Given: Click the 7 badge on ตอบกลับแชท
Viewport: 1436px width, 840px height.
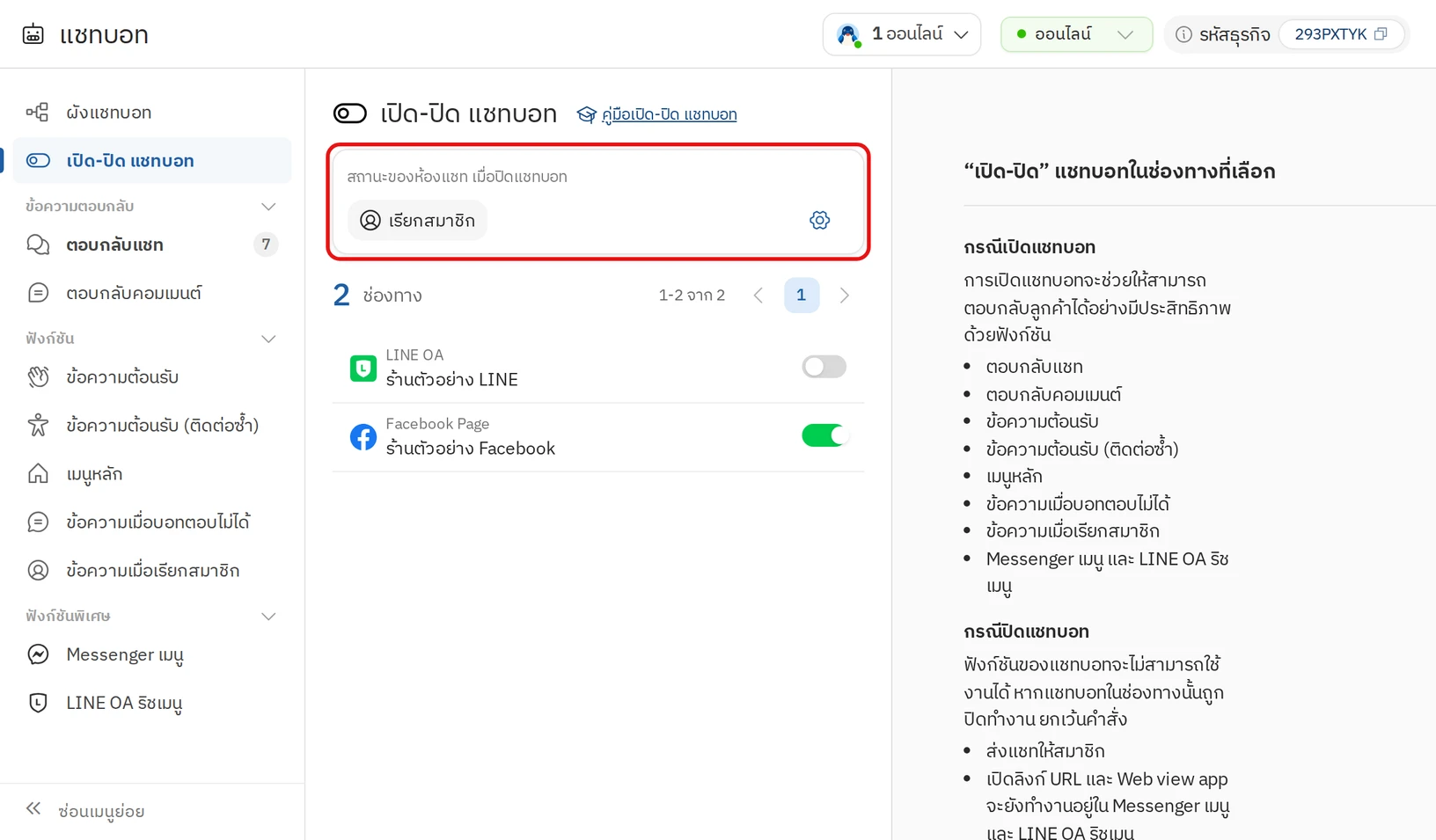Looking at the screenshot, I should [266, 244].
